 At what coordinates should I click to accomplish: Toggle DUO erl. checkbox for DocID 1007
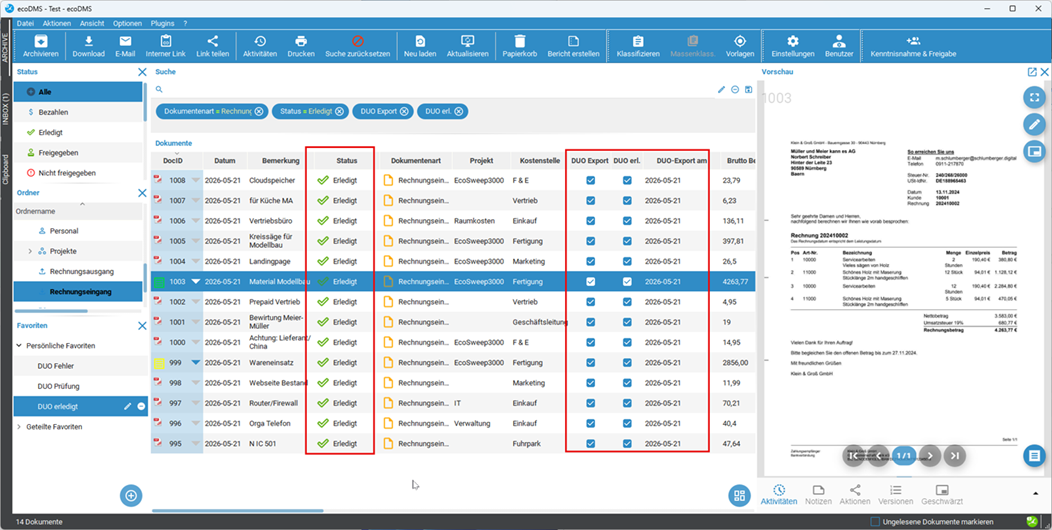coord(627,201)
